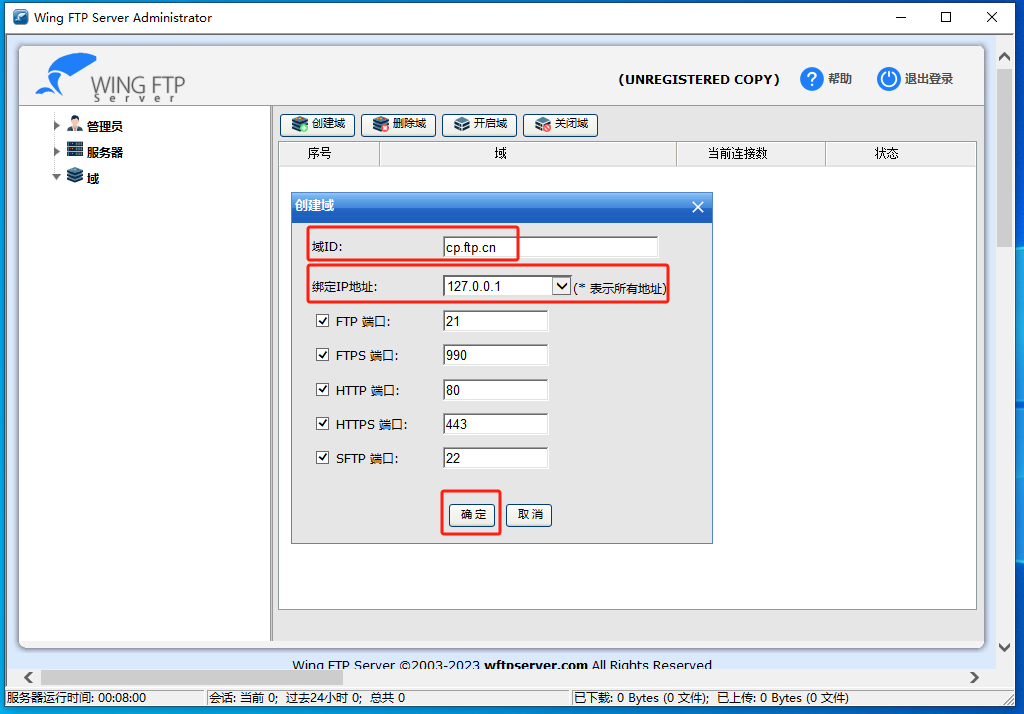Click the (* 表示所有地址) hint text
Viewport: 1024px width, 714px height.
click(x=620, y=288)
